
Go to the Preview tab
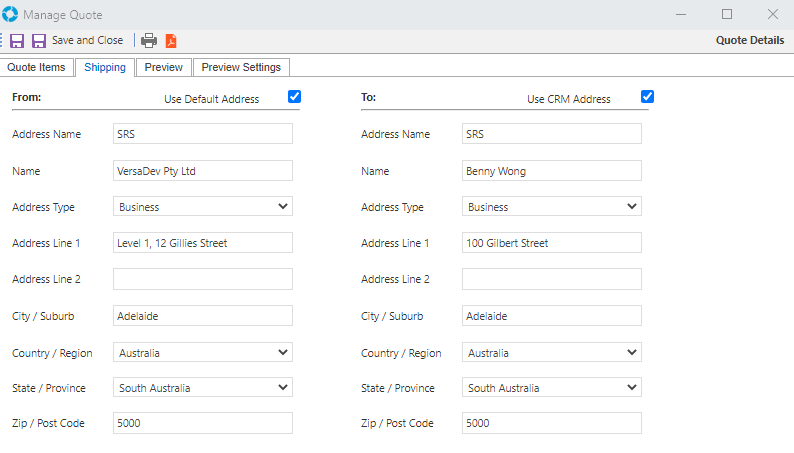pyautogui.click(x=163, y=67)
